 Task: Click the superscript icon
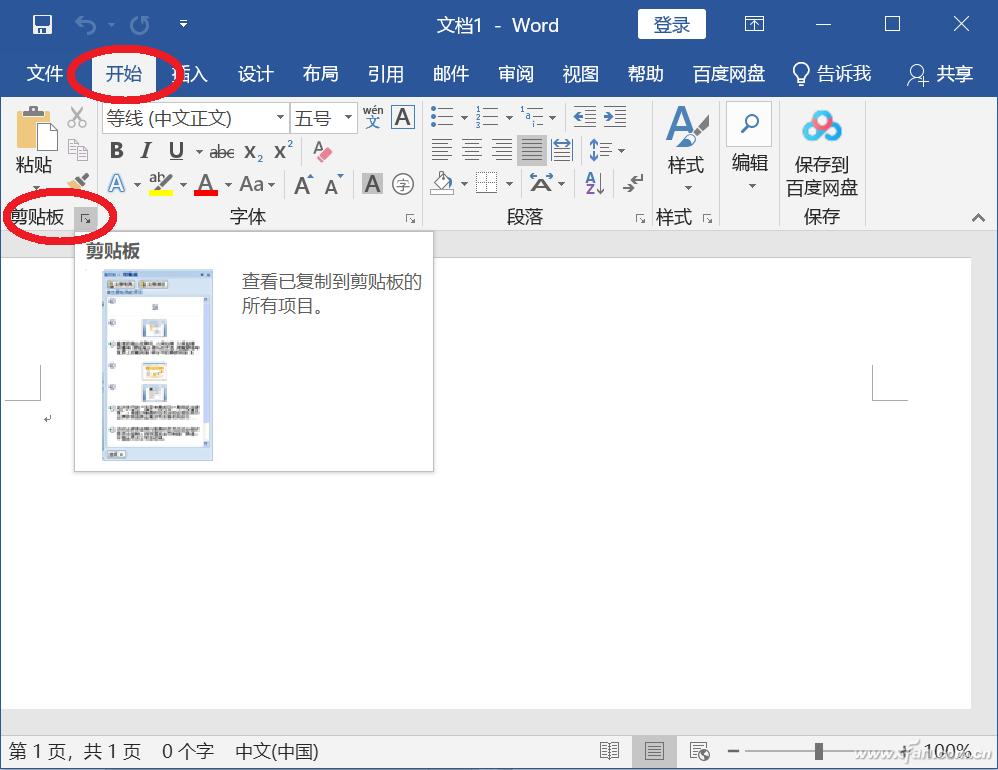click(x=281, y=150)
